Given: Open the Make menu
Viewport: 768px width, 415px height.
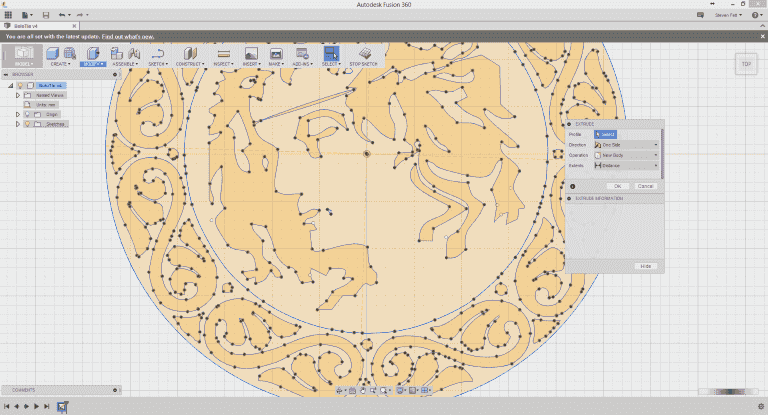Looking at the screenshot, I should point(276,64).
